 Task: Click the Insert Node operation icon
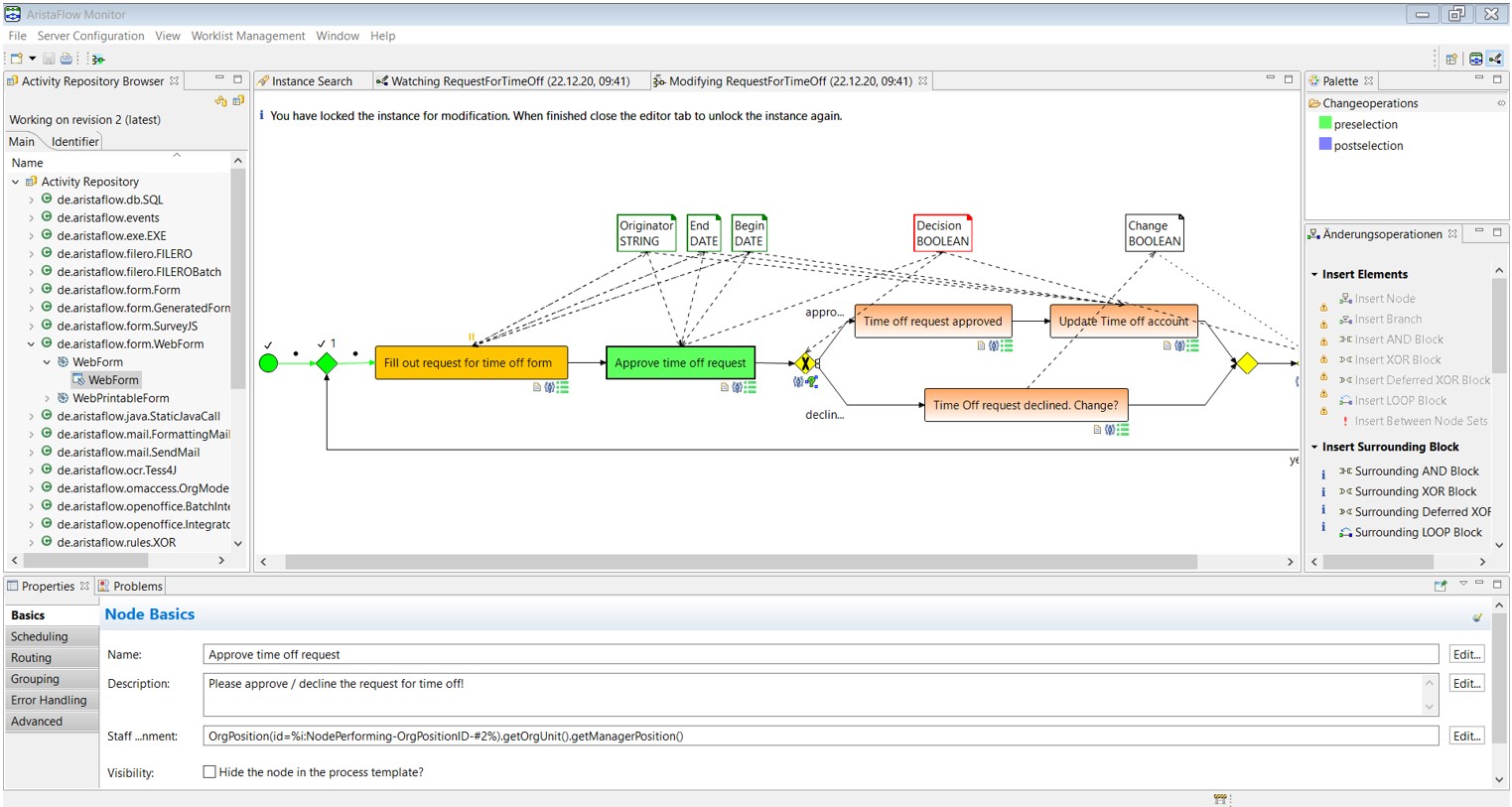pyautogui.click(x=1345, y=299)
